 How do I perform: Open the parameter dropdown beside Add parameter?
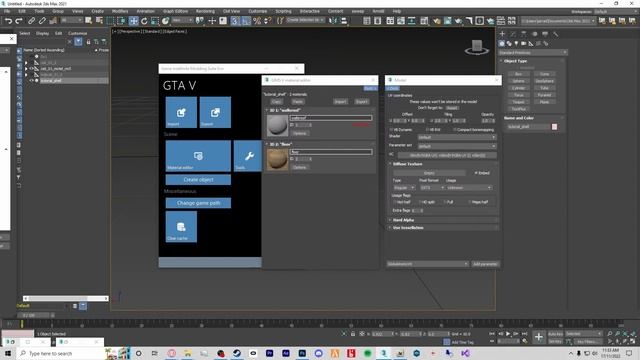[427, 264]
